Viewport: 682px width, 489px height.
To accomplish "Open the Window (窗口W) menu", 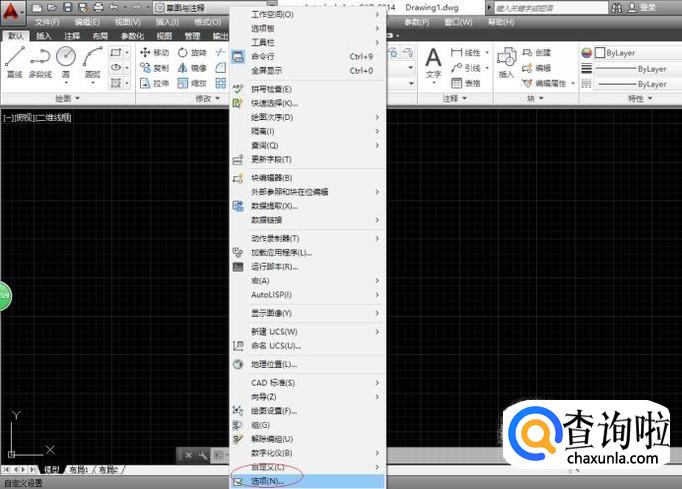I will [458, 22].
